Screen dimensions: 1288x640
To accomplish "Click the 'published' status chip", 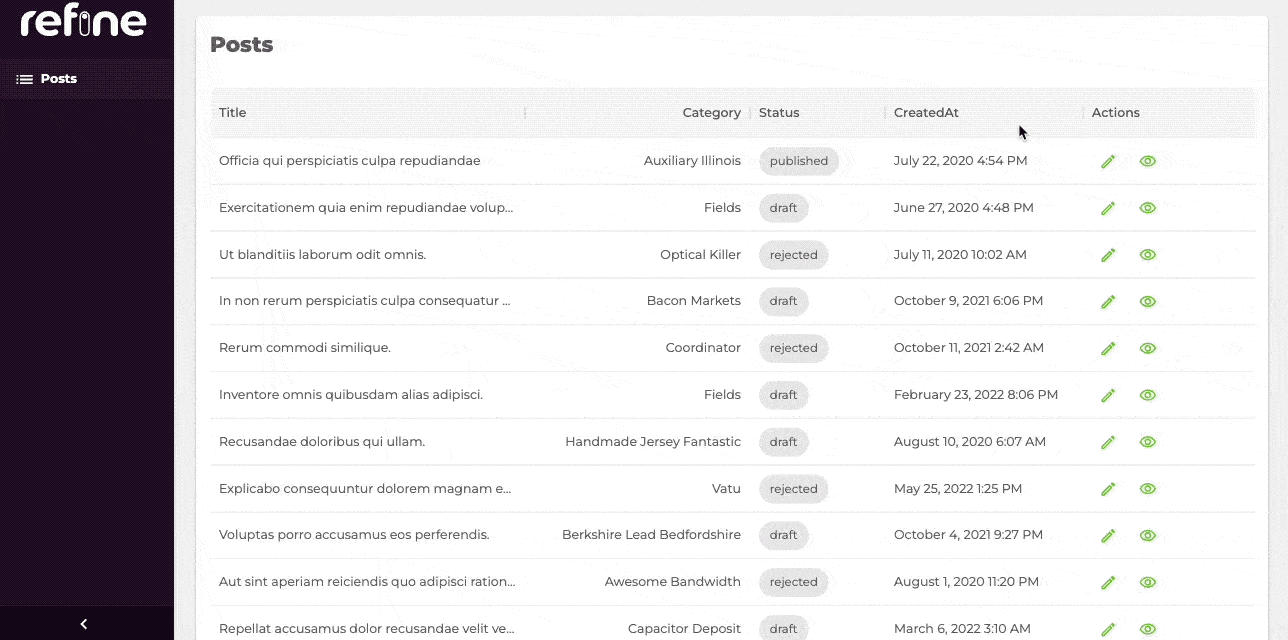I will pyautogui.click(x=798, y=161).
